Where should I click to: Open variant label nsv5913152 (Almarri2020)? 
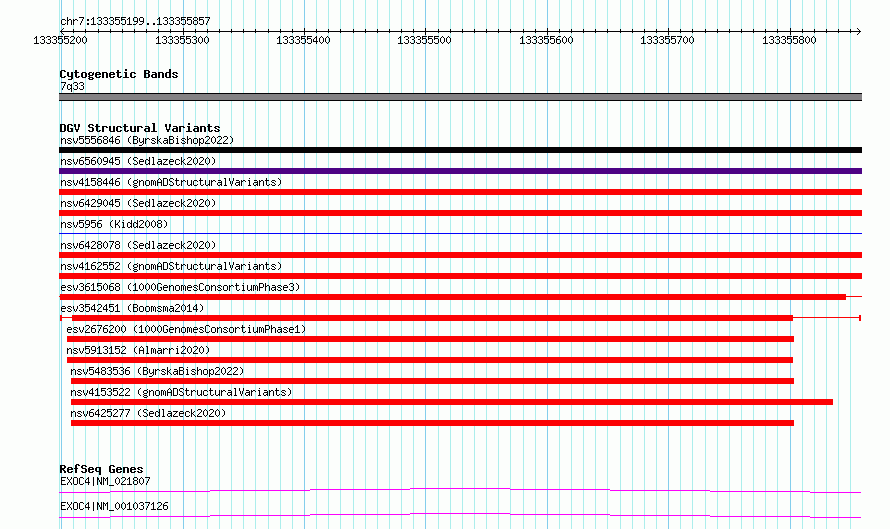pyautogui.click(x=138, y=350)
